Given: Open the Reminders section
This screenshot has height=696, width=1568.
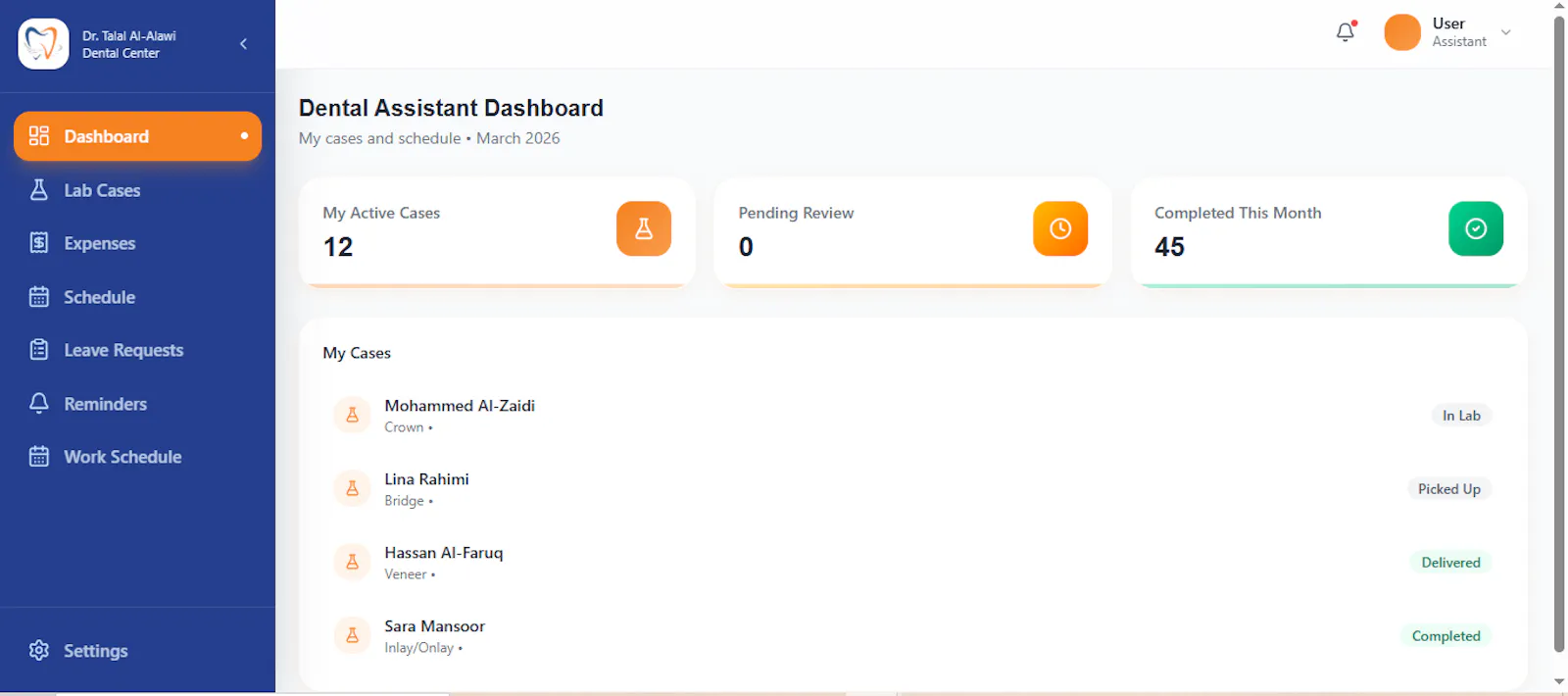Looking at the screenshot, I should tap(137, 404).
